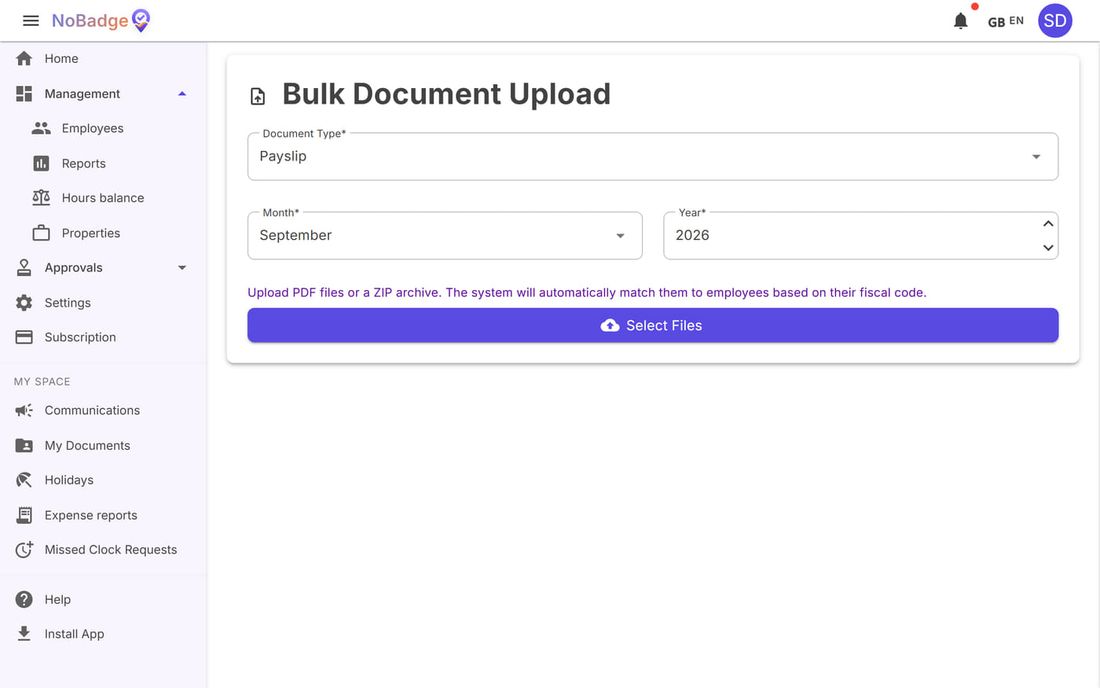Click the Holidays umbrella icon

24,480
